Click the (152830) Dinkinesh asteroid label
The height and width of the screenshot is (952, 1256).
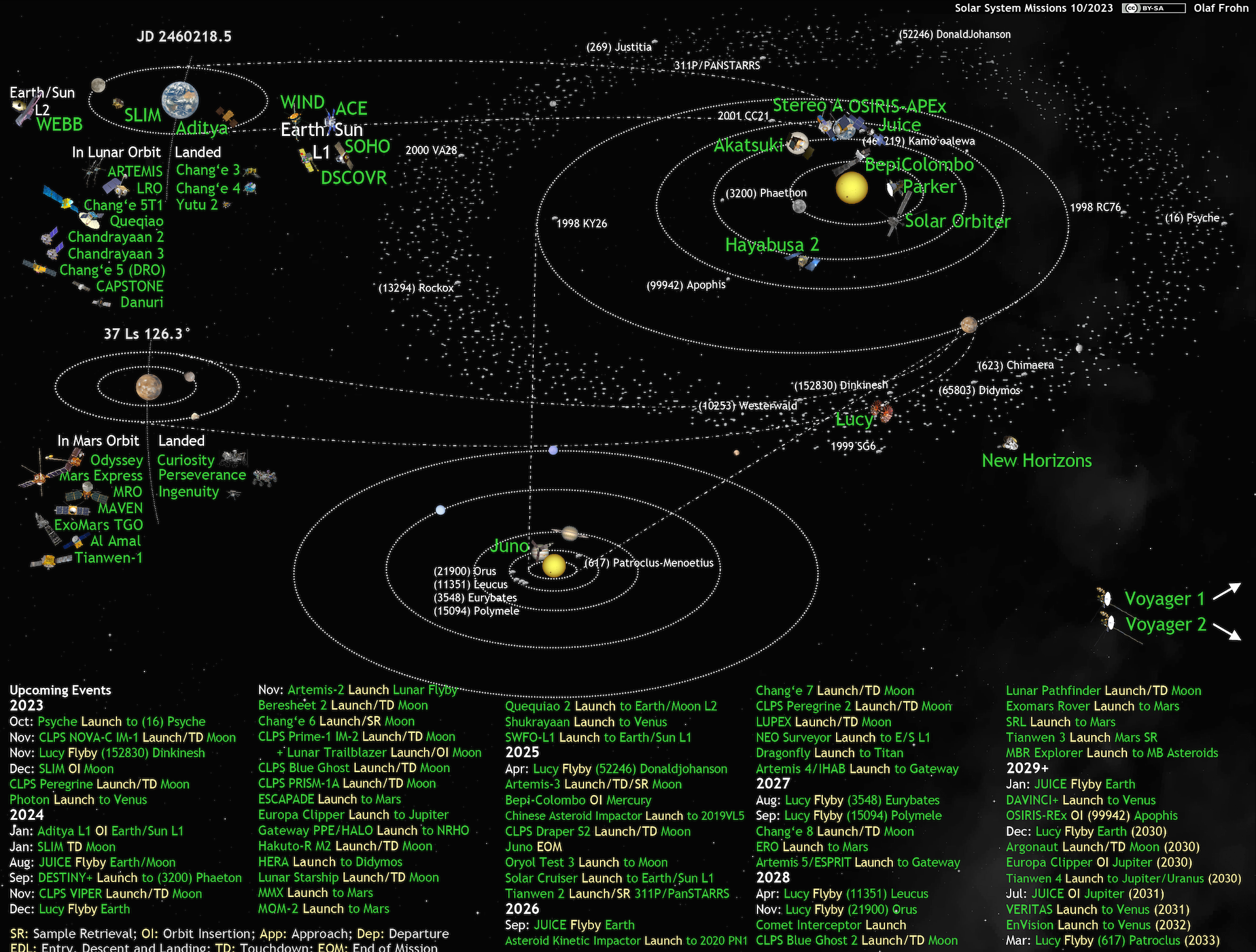click(x=841, y=386)
